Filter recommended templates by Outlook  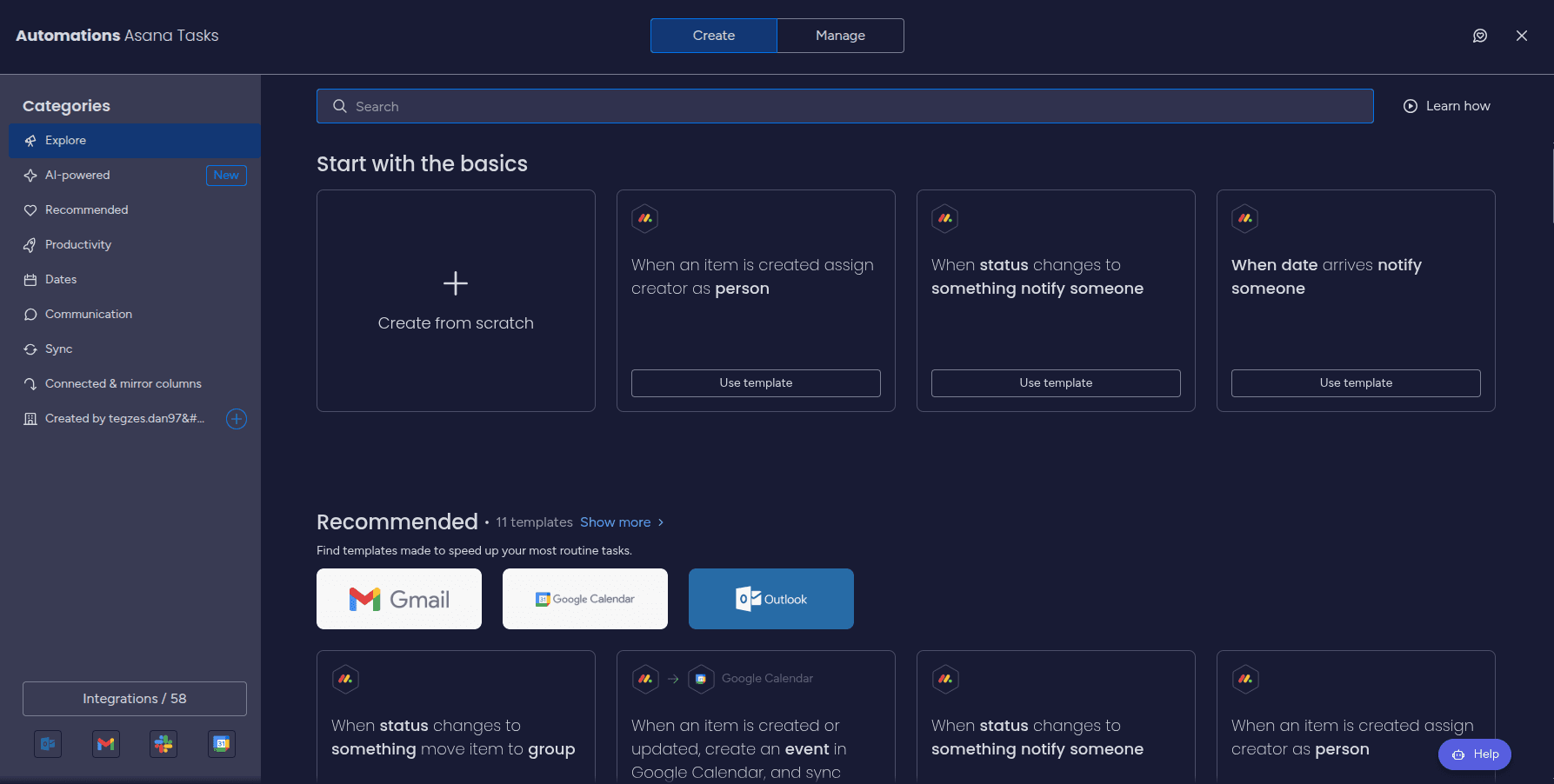click(x=770, y=598)
